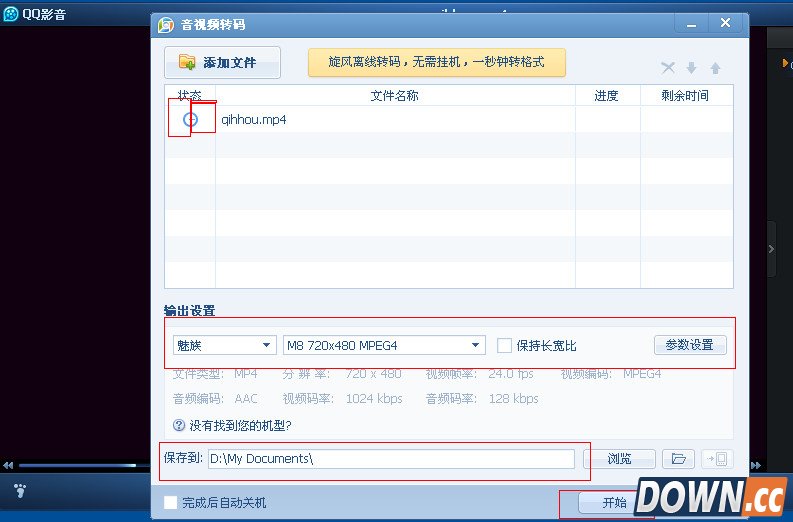Click the status circle icon beside qihhou.mp4
The image size is (793, 522).
pos(190,119)
